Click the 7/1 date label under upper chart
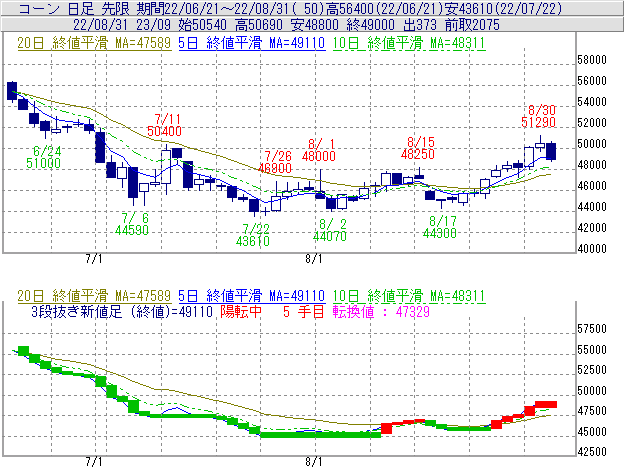The height and width of the screenshot is (475, 624). [x=94, y=259]
